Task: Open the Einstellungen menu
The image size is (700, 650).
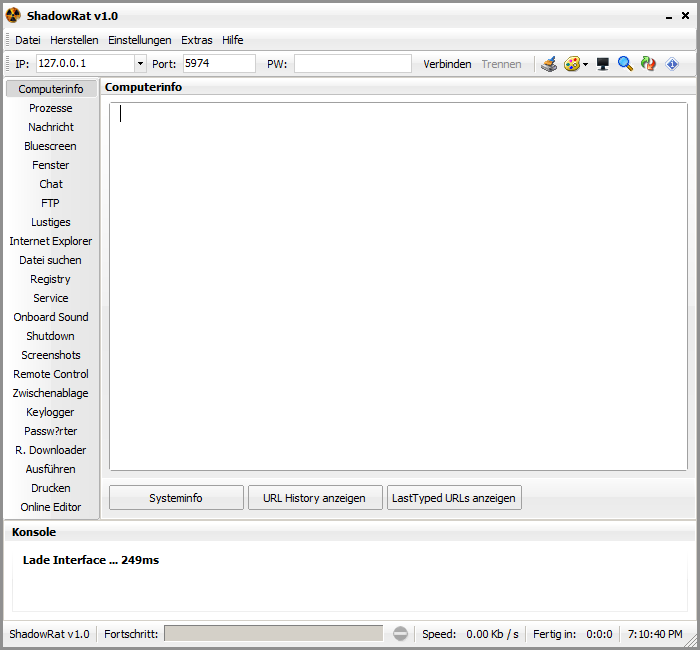Action: [x=139, y=40]
